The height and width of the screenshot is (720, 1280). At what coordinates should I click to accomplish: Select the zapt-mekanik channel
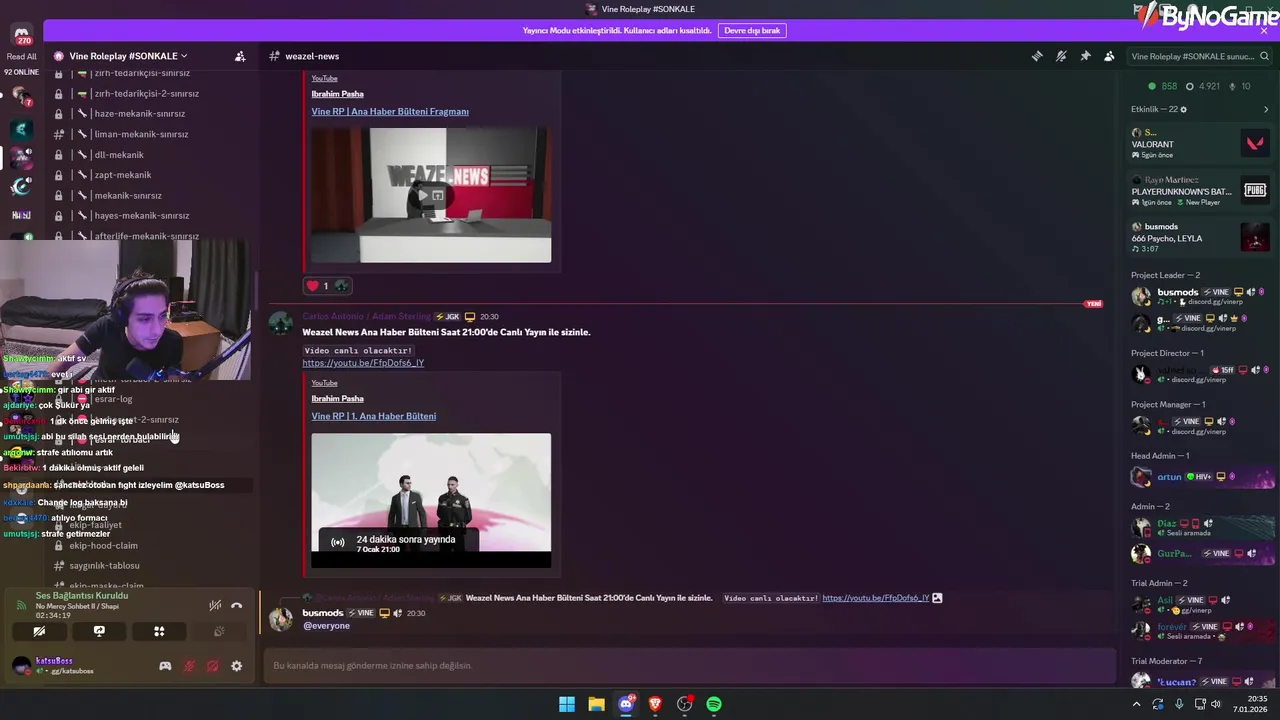point(122,175)
